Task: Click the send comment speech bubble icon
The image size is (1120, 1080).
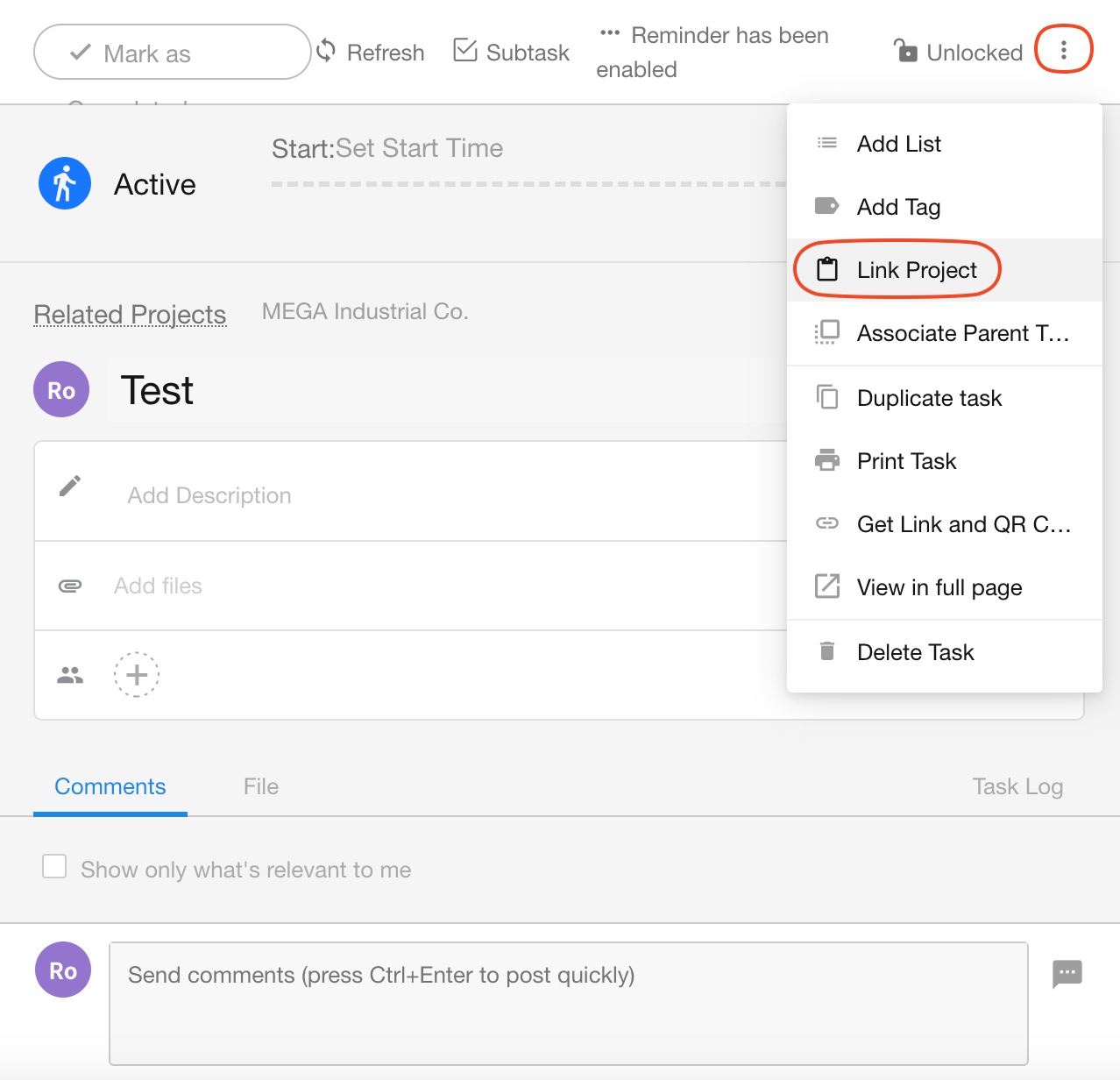Action: (1067, 973)
